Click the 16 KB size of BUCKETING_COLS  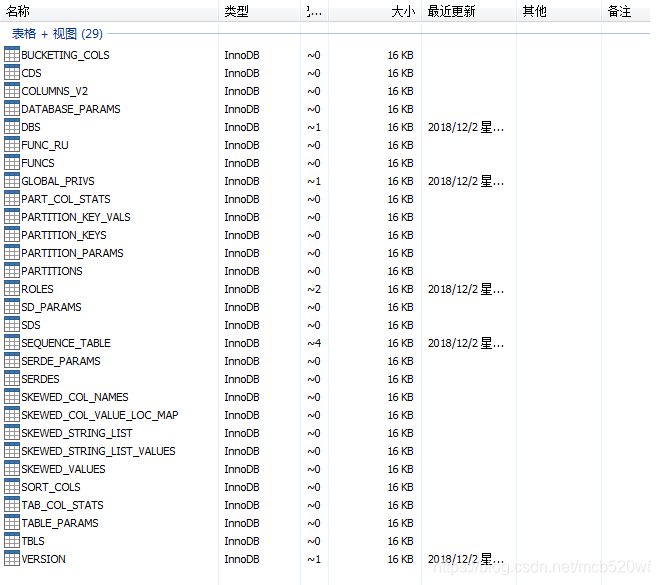400,55
